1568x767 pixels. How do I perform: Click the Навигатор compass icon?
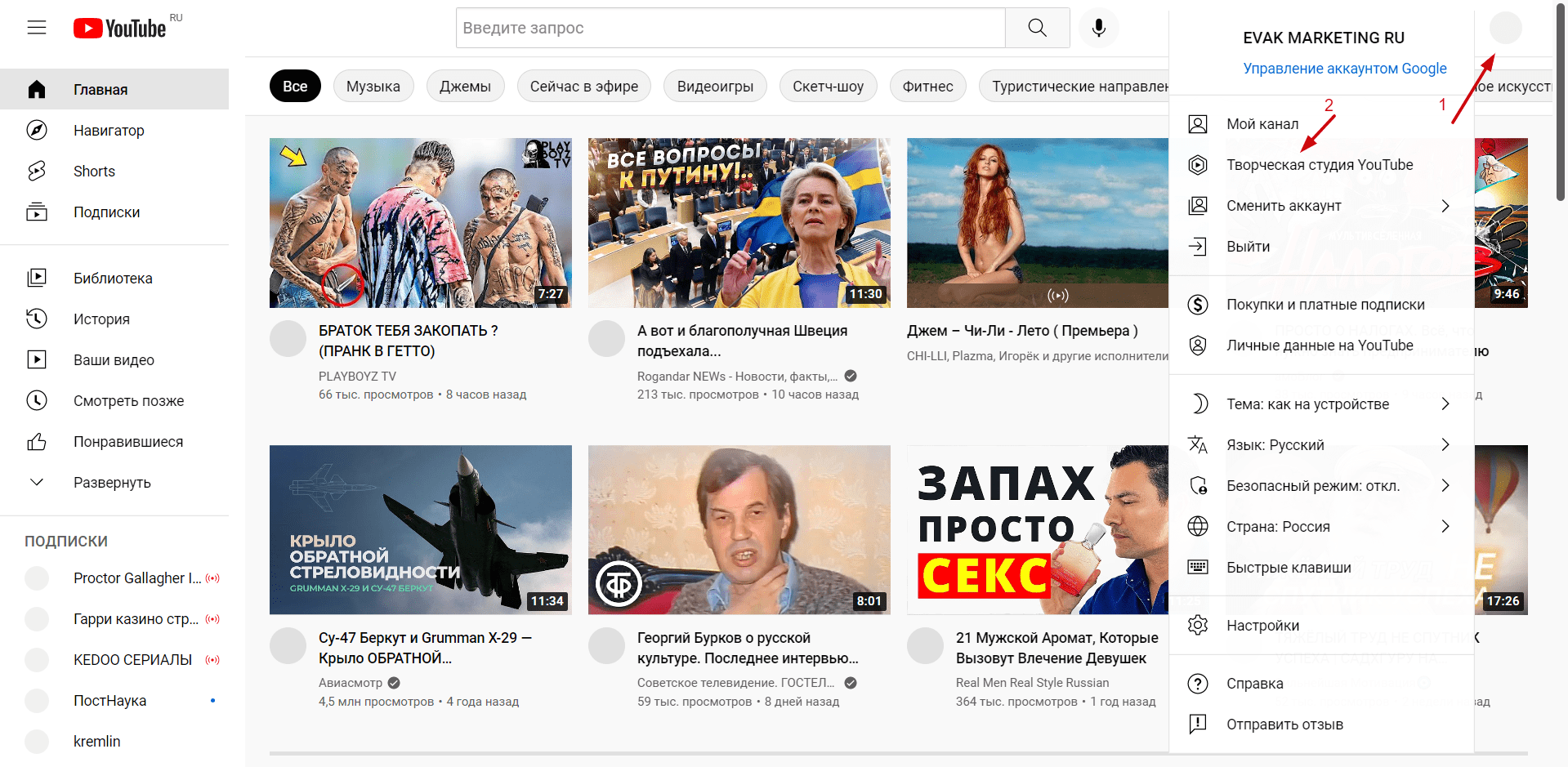pos(37,130)
